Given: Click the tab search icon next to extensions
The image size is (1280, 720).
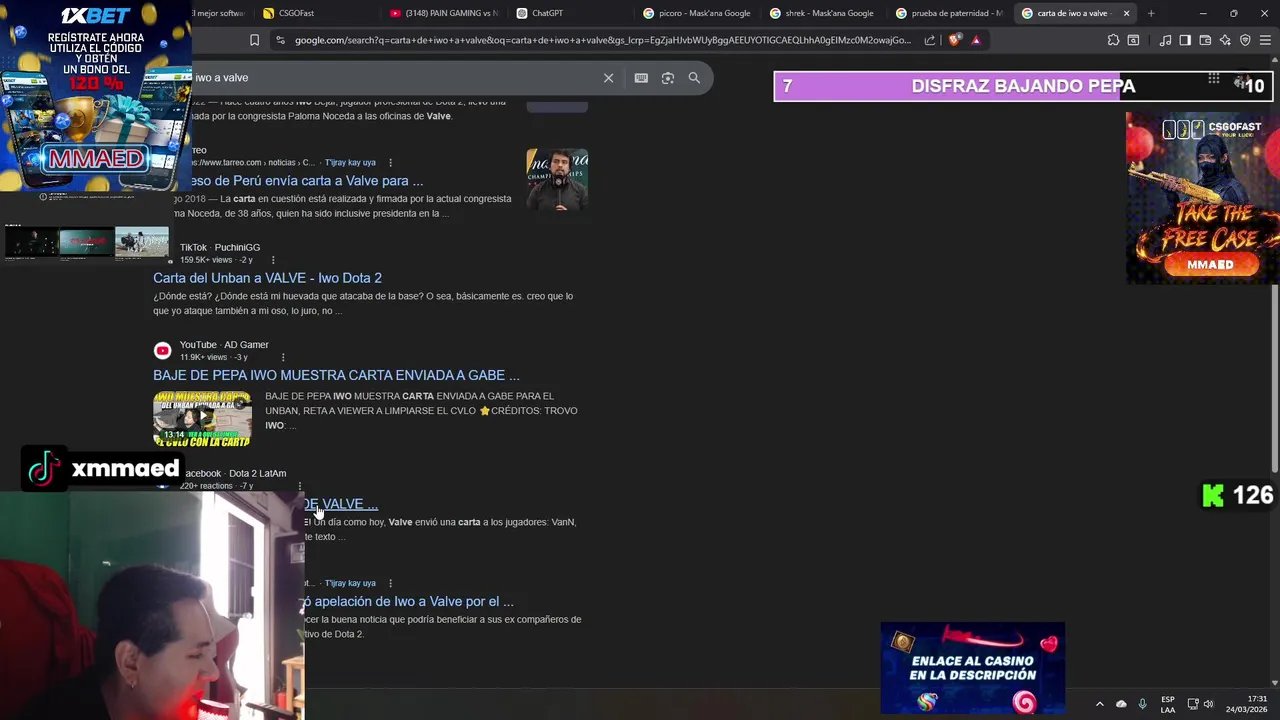Looking at the screenshot, I should click(1133, 40).
